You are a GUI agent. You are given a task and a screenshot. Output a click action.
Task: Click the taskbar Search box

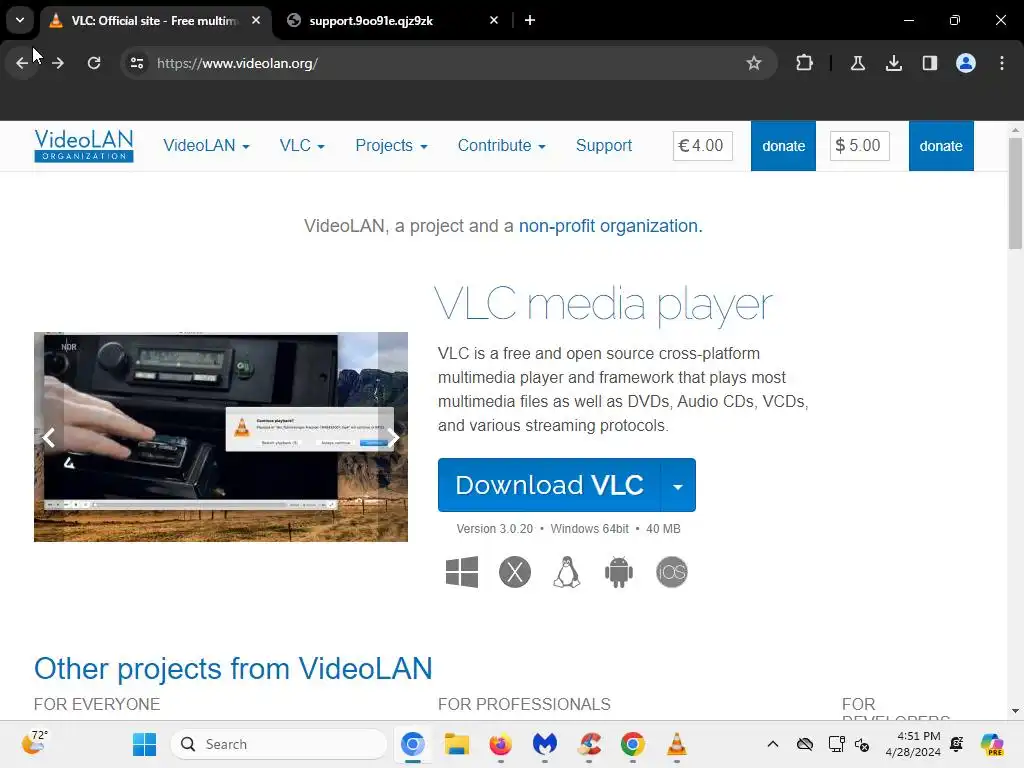click(279, 744)
